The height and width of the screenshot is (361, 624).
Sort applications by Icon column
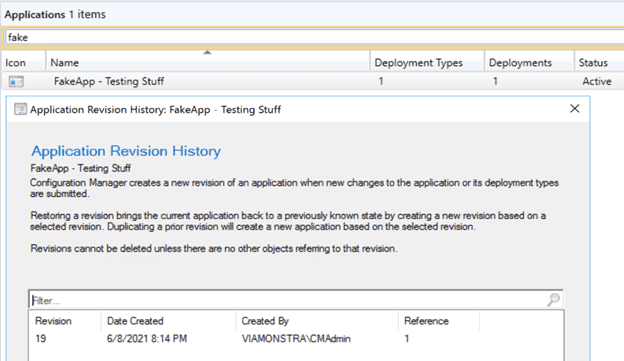click(x=23, y=62)
